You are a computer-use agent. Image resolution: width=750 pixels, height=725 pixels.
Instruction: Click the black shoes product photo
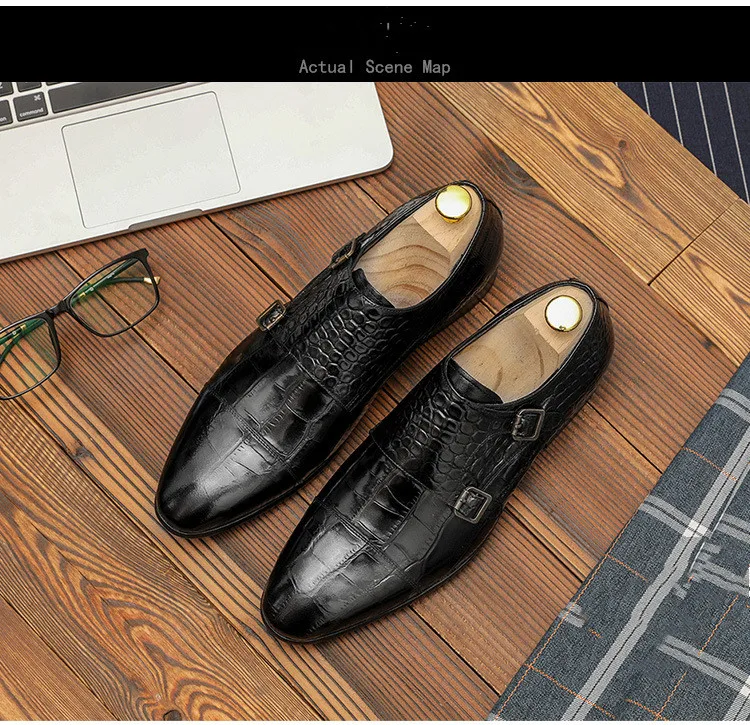[x=375, y=401]
